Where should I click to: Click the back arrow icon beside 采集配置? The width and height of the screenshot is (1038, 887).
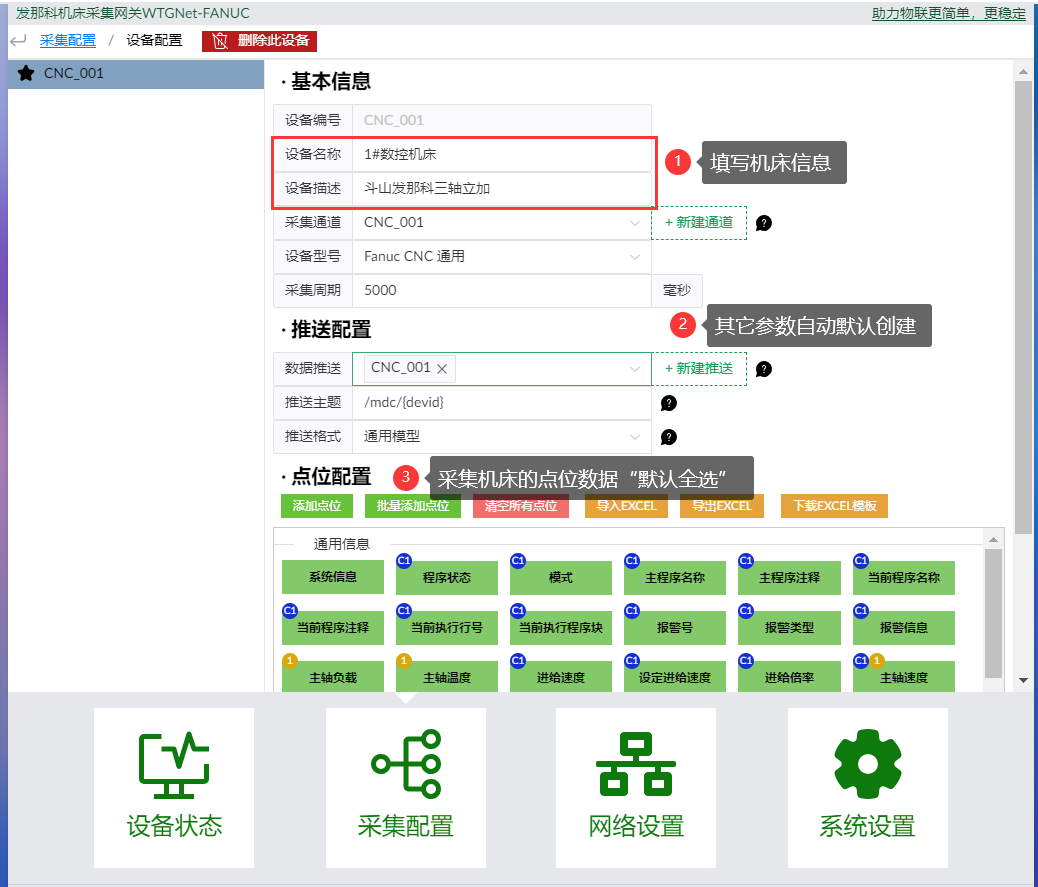19,40
